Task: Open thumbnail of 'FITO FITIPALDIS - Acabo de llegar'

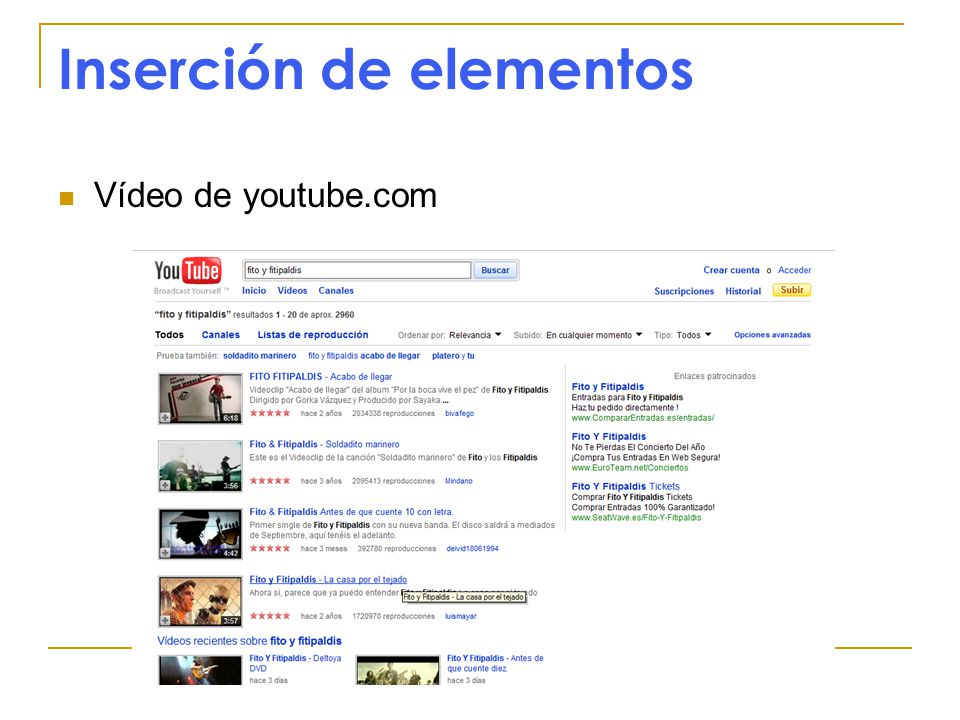Action: tap(200, 399)
